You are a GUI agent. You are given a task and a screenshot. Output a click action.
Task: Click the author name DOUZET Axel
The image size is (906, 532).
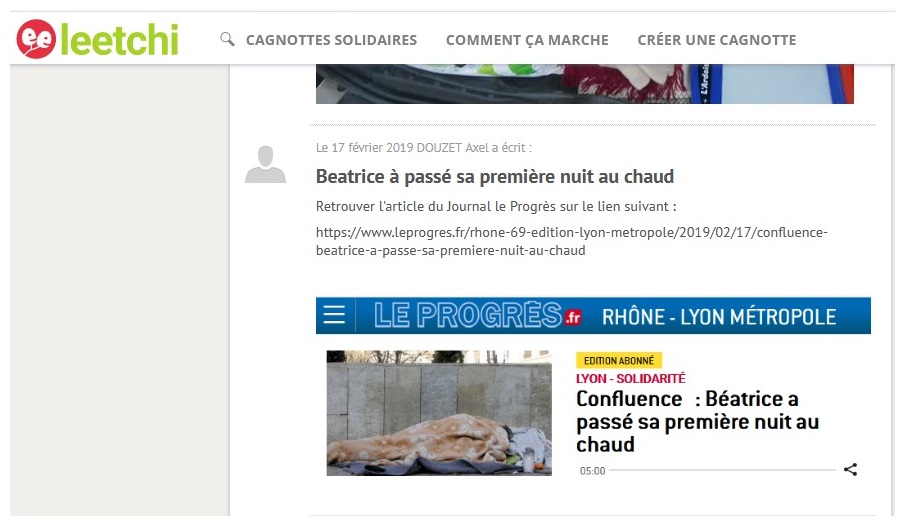(467, 147)
